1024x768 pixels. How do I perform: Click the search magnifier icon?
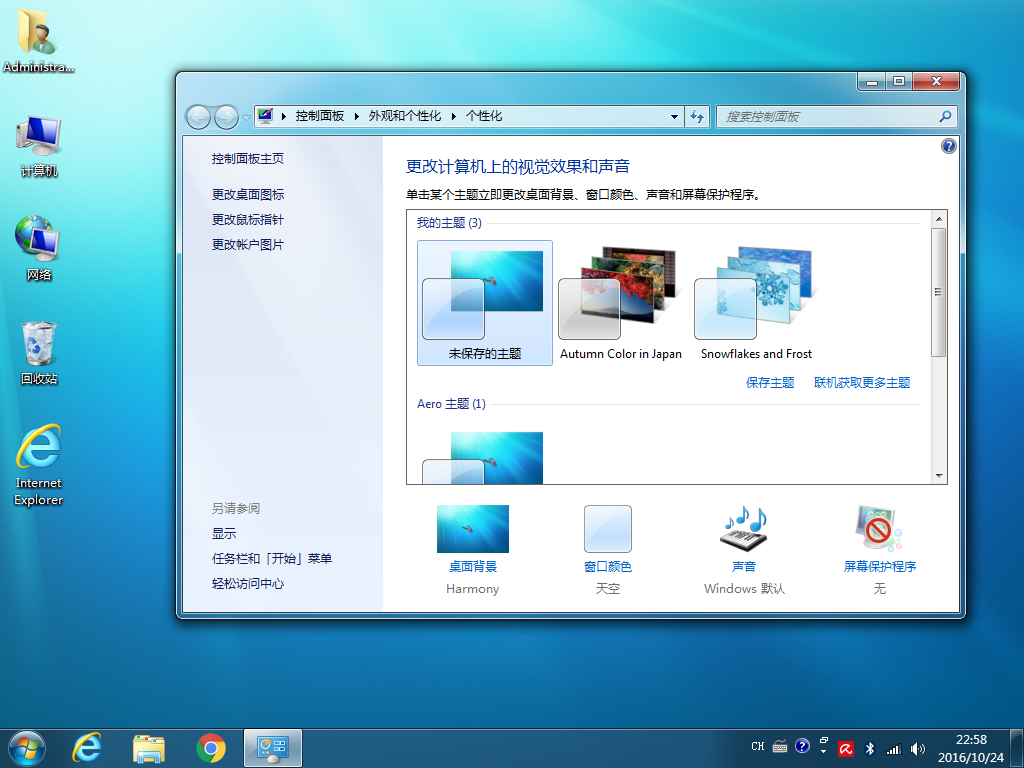pyautogui.click(x=944, y=117)
